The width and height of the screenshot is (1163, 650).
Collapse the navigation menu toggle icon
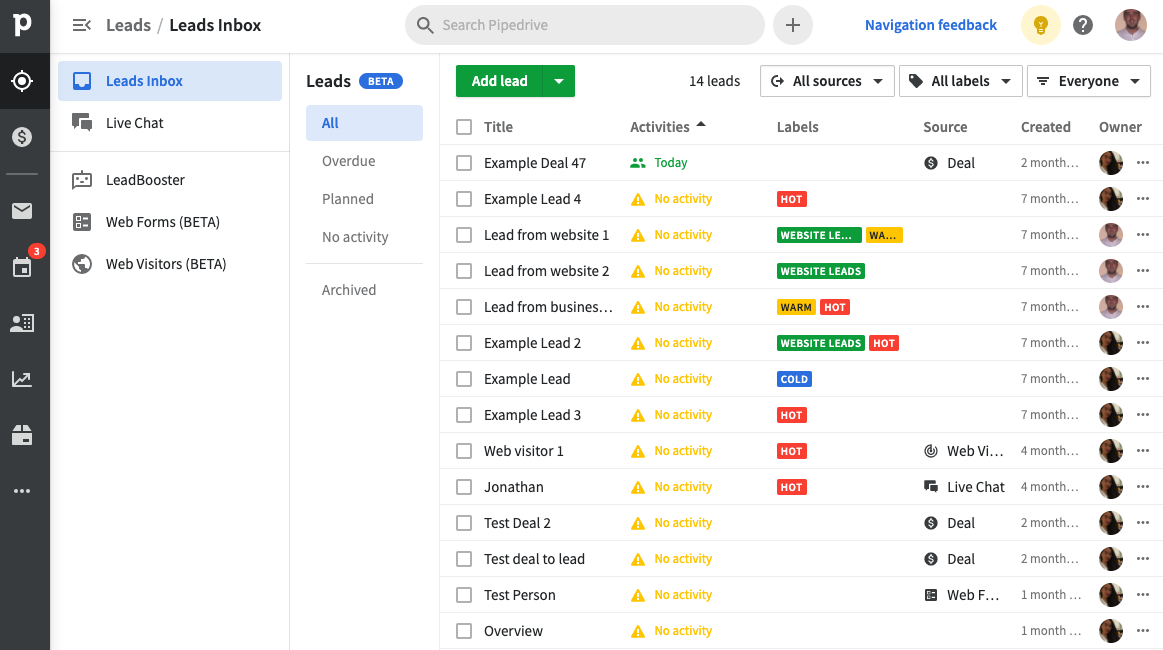click(x=82, y=25)
